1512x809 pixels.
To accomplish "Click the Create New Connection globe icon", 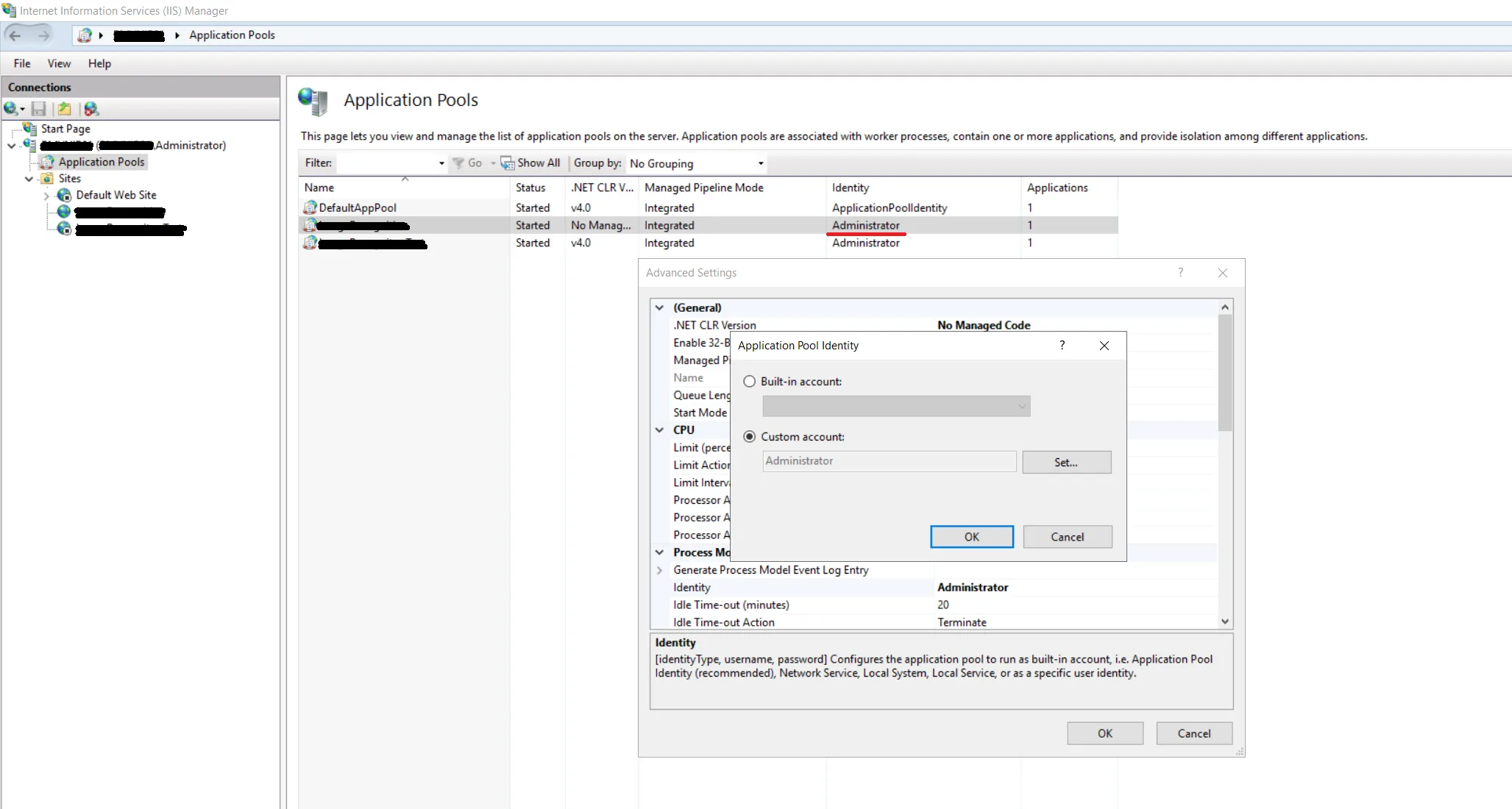I will coord(12,109).
